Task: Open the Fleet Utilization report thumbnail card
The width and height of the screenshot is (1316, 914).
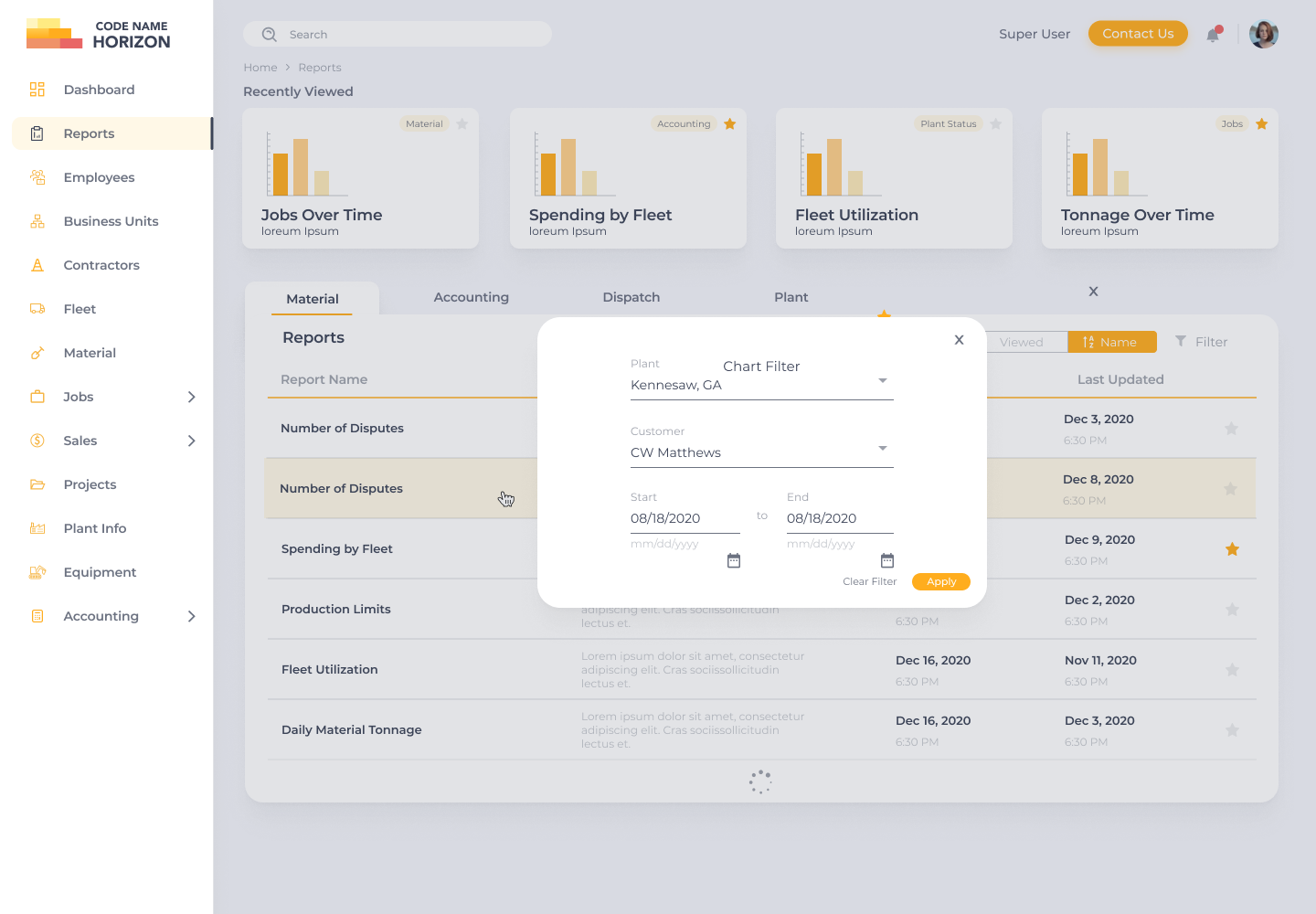Action: (893, 178)
